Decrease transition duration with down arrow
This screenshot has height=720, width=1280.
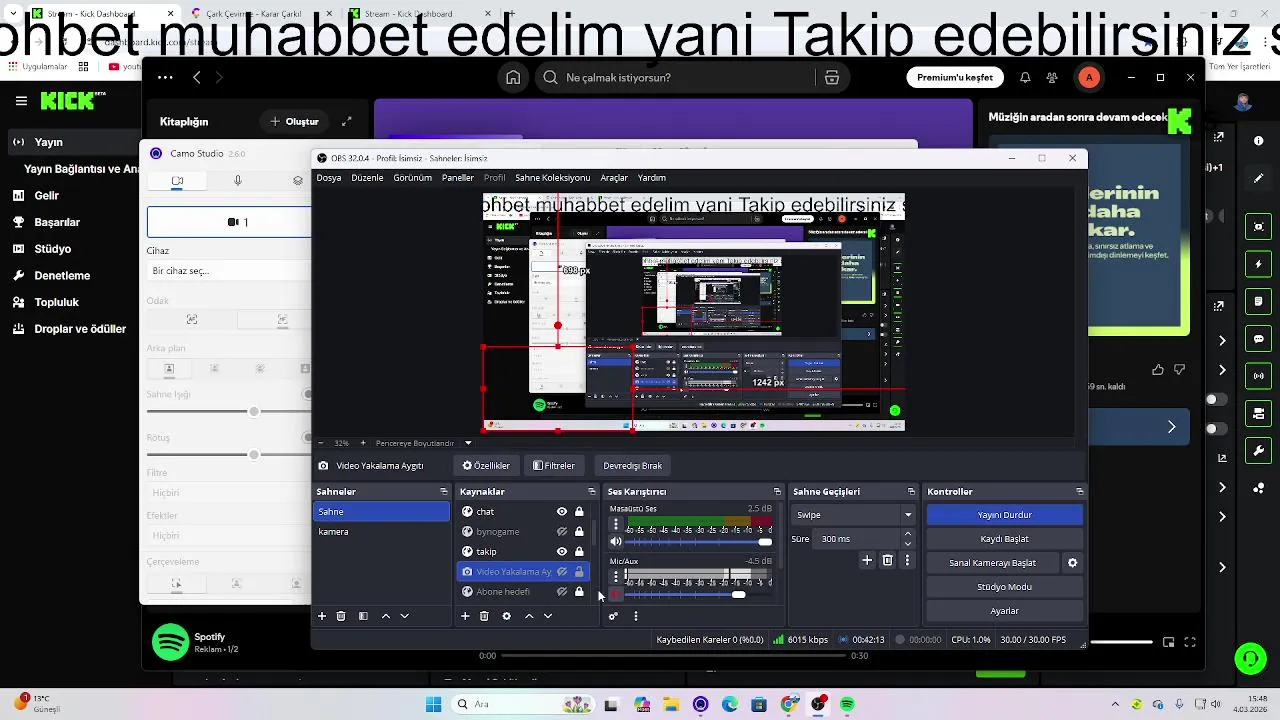click(x=908, y=543)
